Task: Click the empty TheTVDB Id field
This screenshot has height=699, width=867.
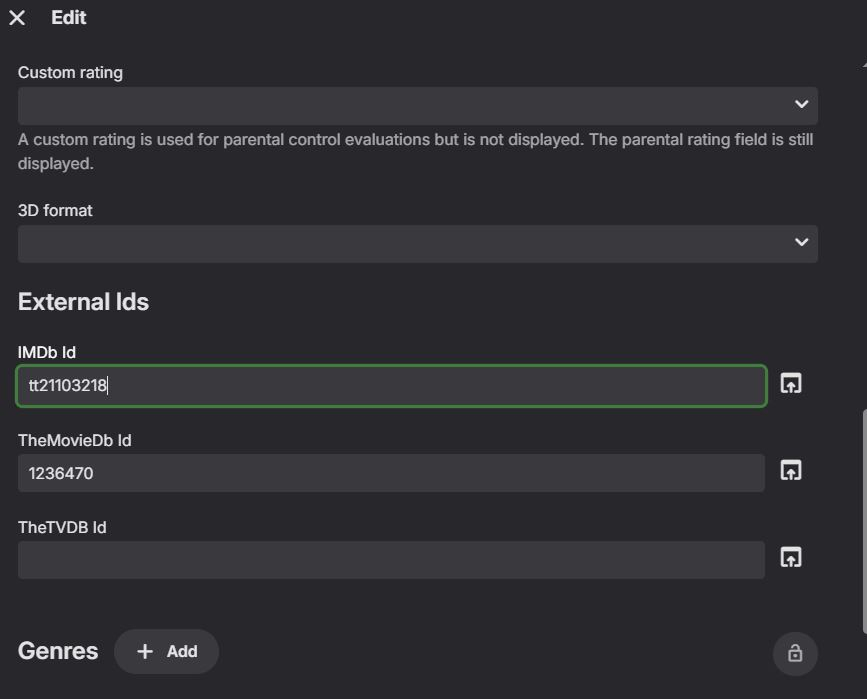Action: 391,560
